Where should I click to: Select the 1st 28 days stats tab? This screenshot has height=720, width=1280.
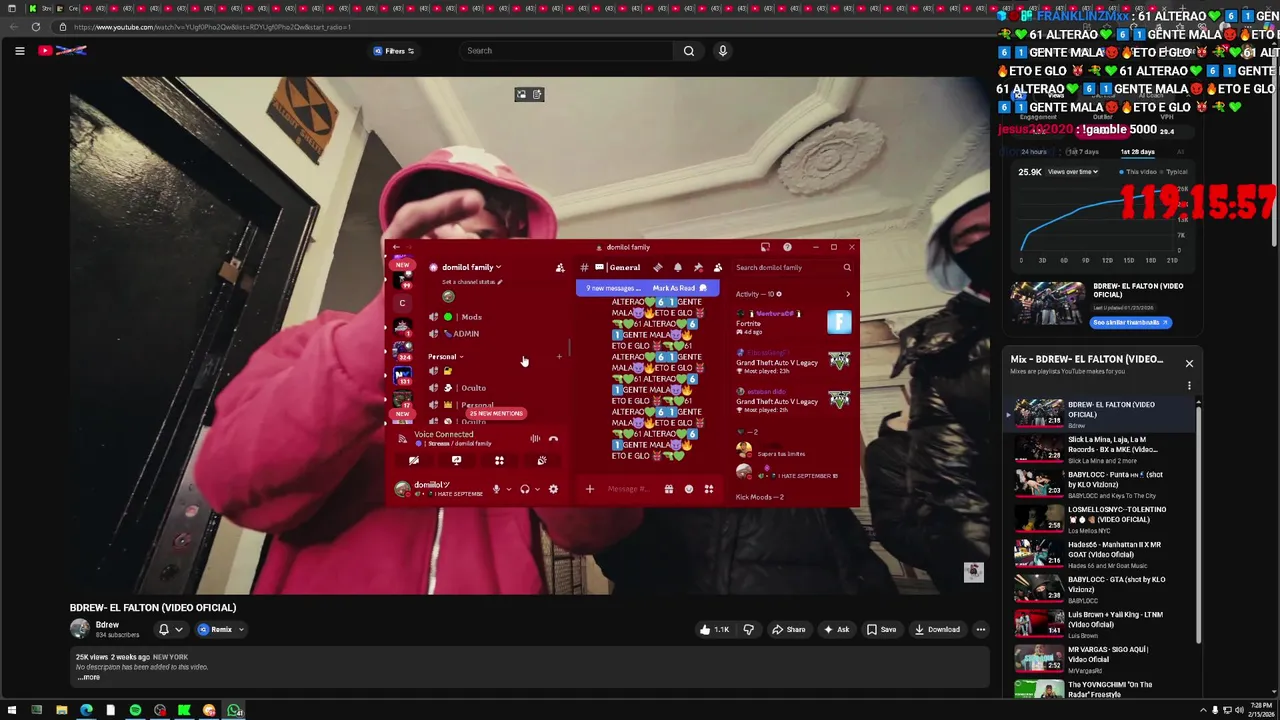tap(1137, 152)
